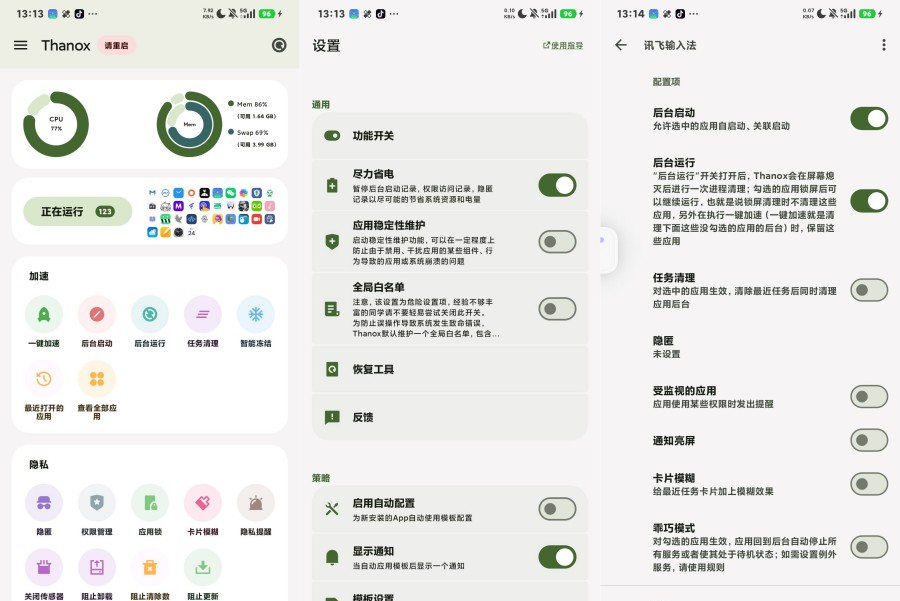This screenshot has width=900, height=601.
Task: Go back from 讯飞输入法 page
Action: click(x=621, y=45)
